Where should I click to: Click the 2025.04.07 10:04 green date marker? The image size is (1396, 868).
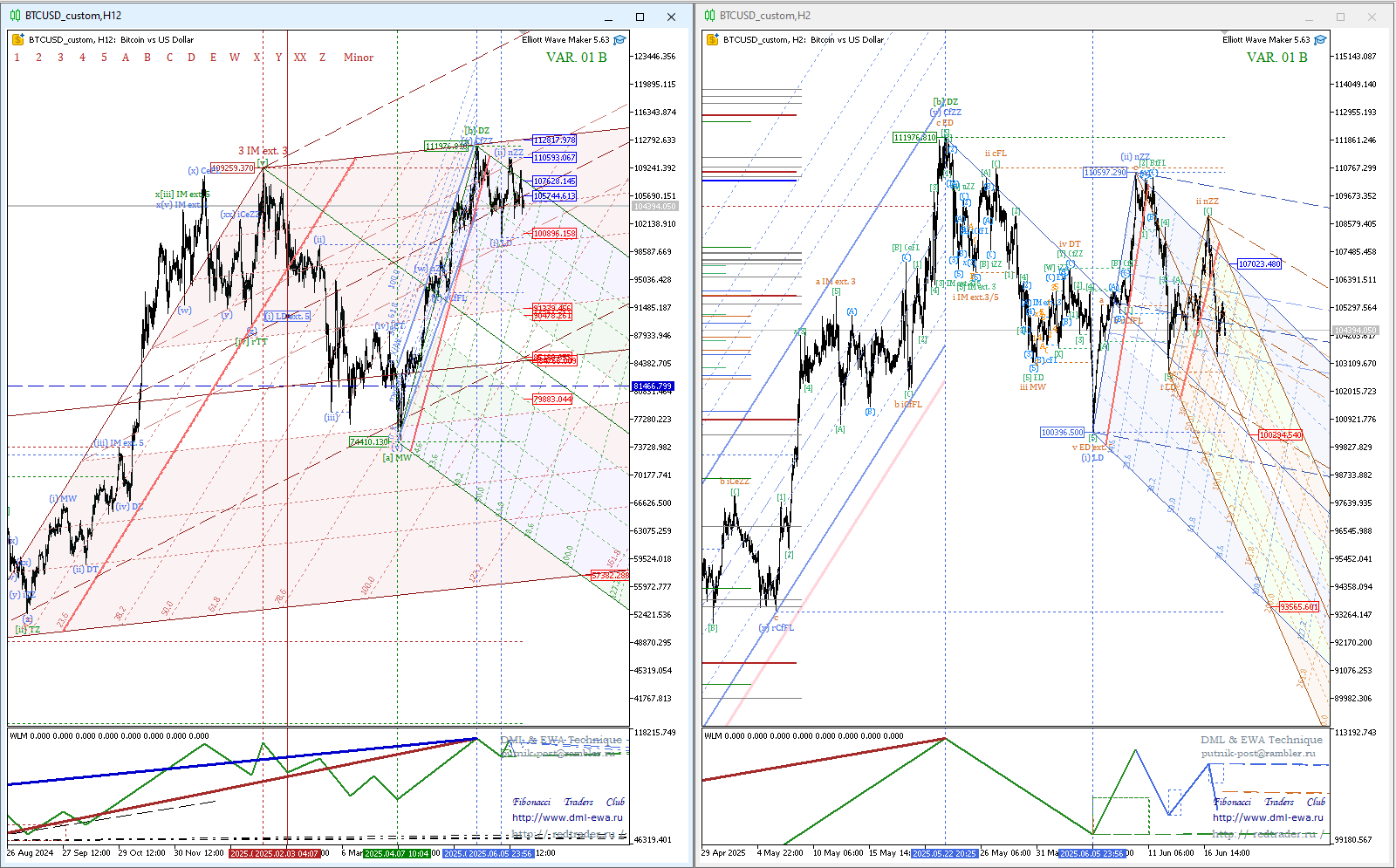[397, 853]
